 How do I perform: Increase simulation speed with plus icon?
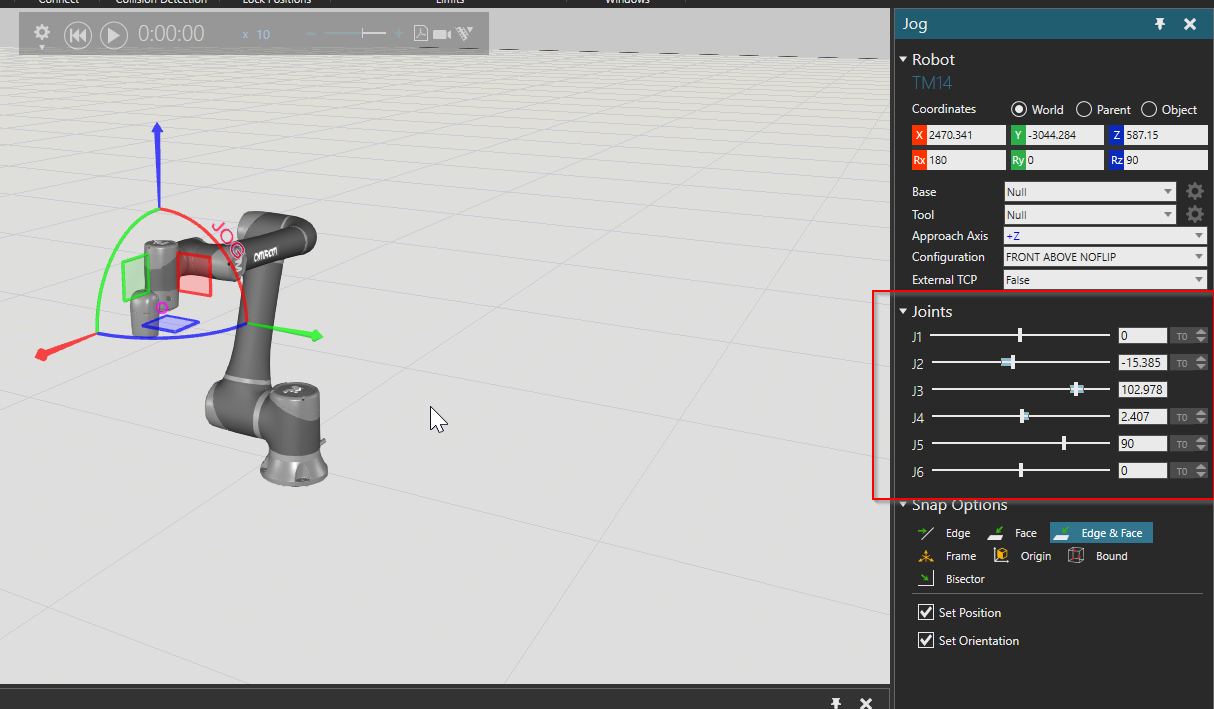[x=399, y=34]
